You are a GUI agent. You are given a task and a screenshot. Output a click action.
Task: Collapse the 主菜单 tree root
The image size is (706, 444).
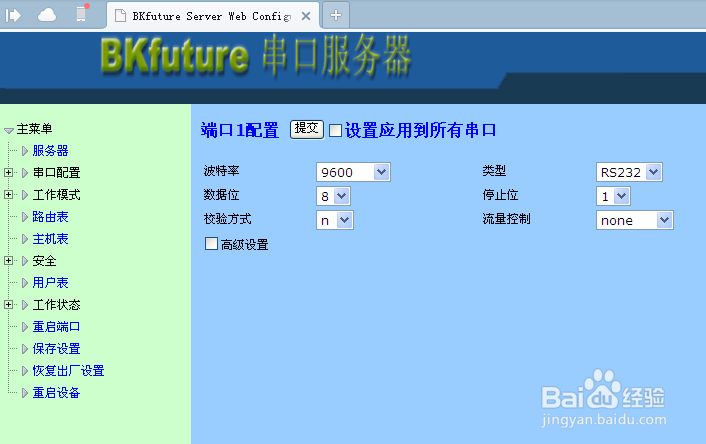coord(9,131)
